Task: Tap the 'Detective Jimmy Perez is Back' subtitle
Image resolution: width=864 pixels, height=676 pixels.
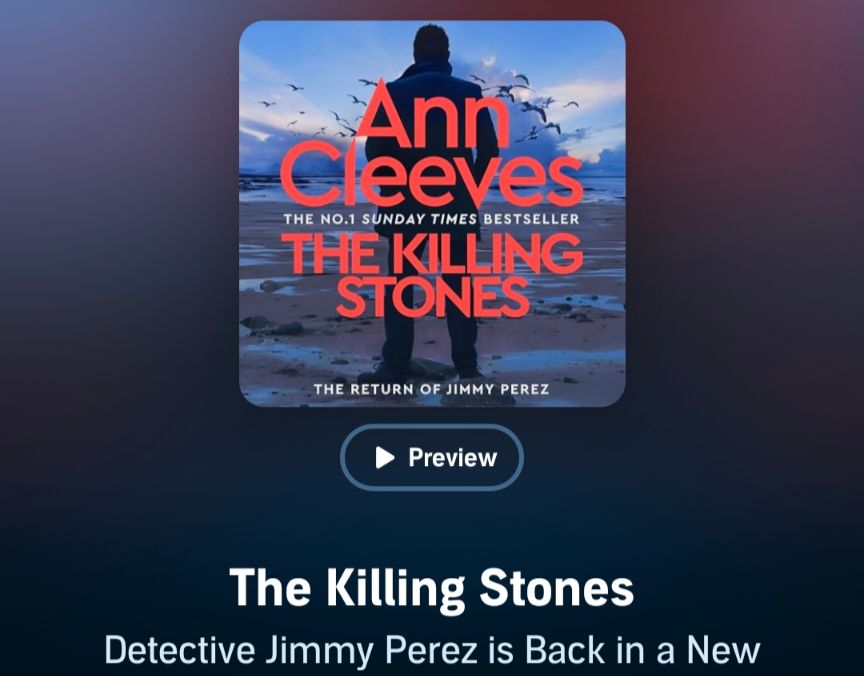Action: [x=433, y=650]
